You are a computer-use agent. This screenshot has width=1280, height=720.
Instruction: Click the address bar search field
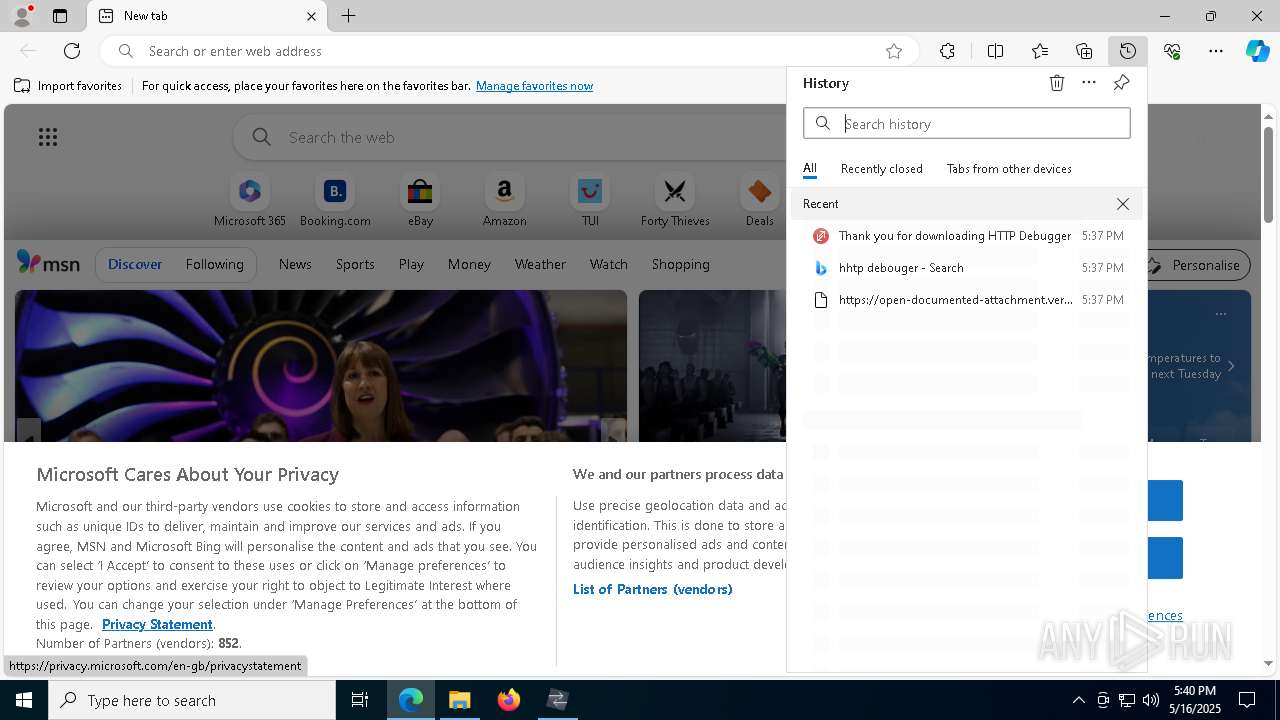coord(510,51)
